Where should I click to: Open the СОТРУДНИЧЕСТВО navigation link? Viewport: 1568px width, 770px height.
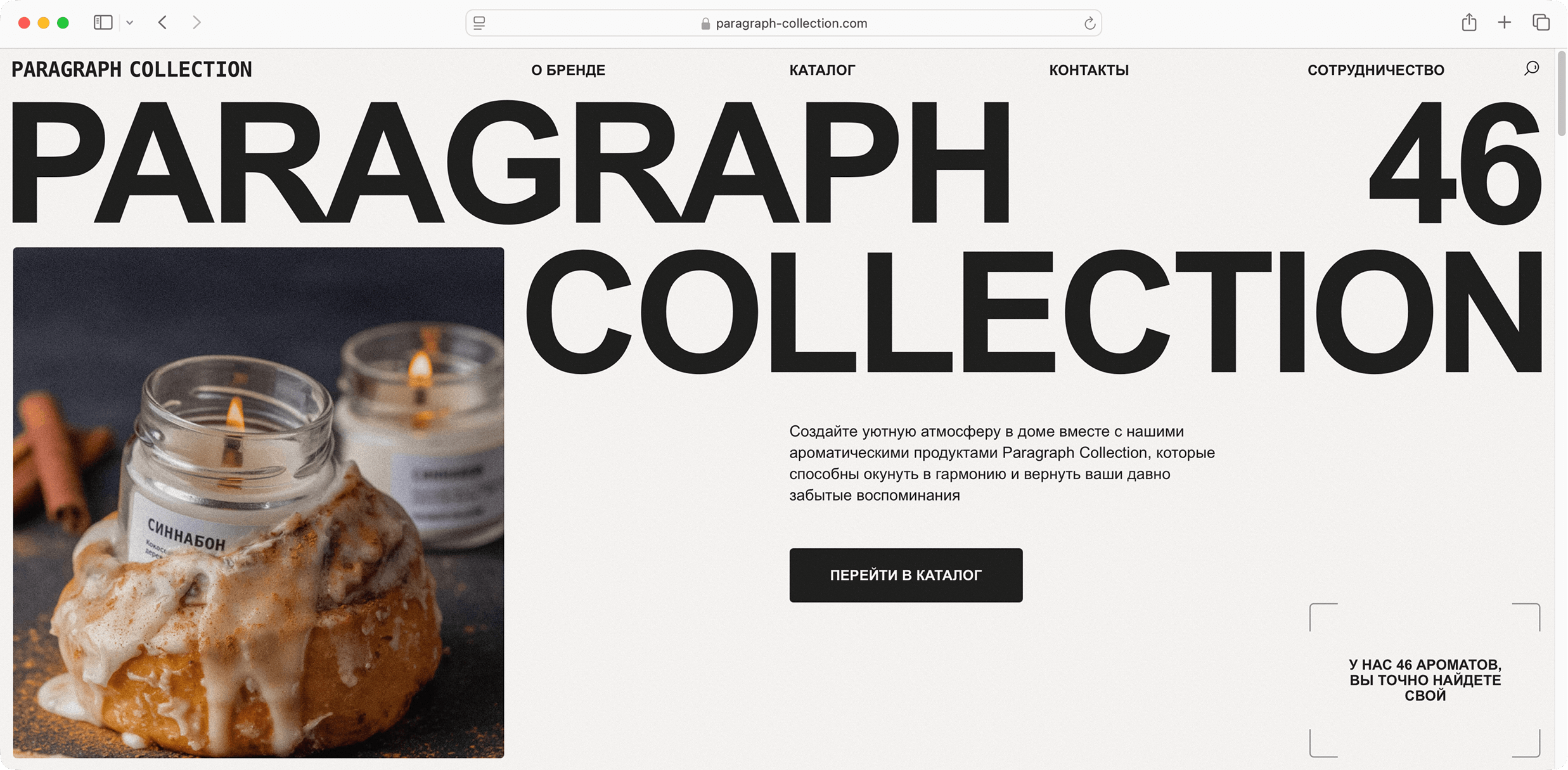[x=1376, y=70]
